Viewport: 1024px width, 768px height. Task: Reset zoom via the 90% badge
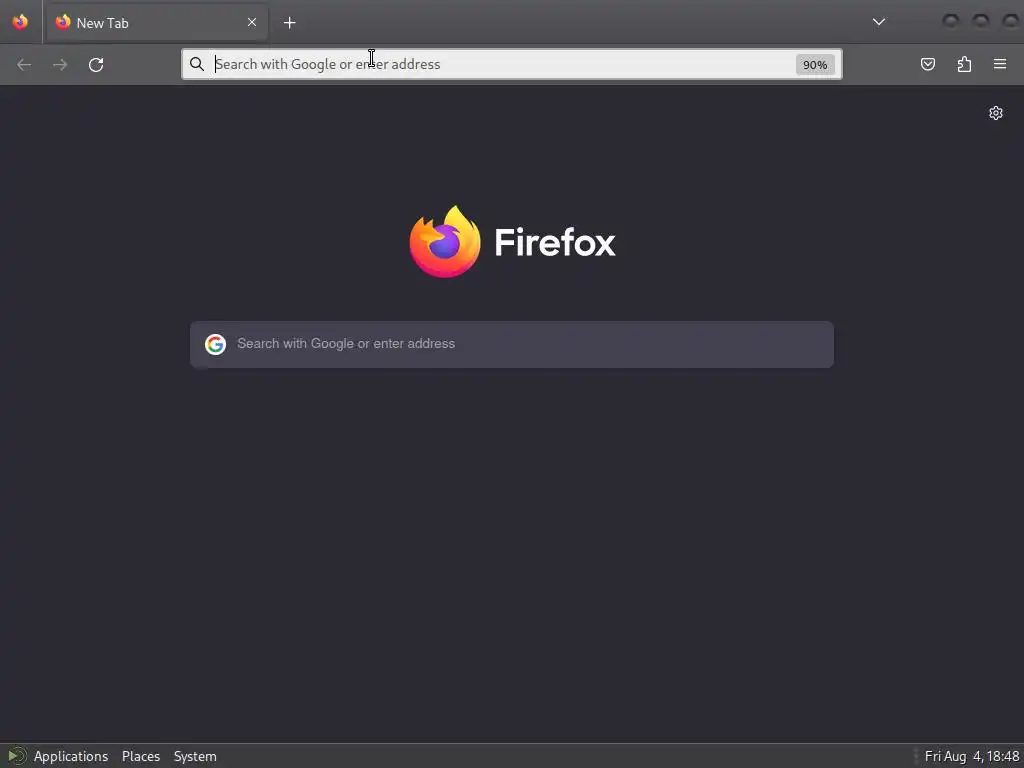tap(815, 65)
